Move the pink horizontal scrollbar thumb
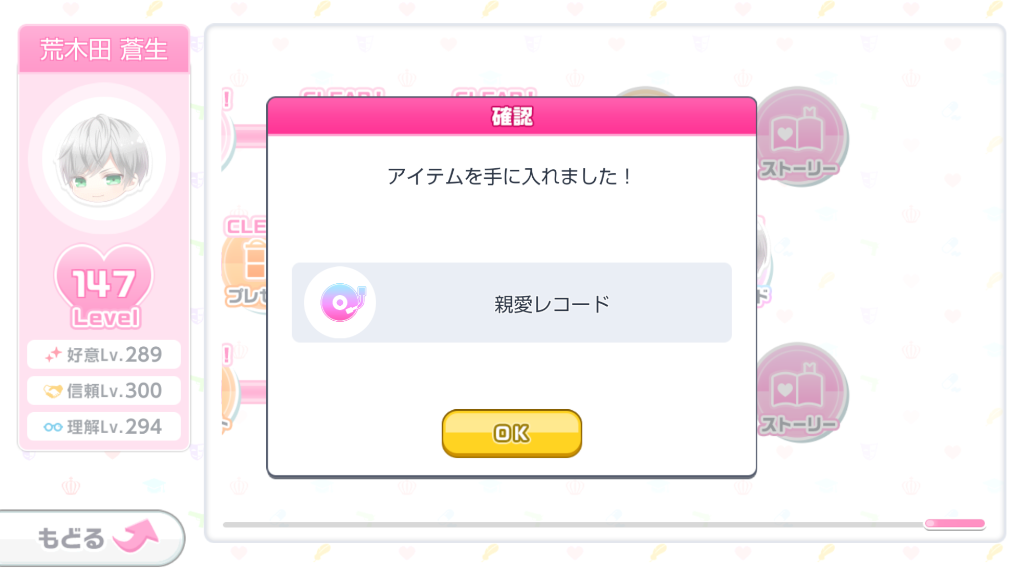1024x576 pixels. [955, 523]
